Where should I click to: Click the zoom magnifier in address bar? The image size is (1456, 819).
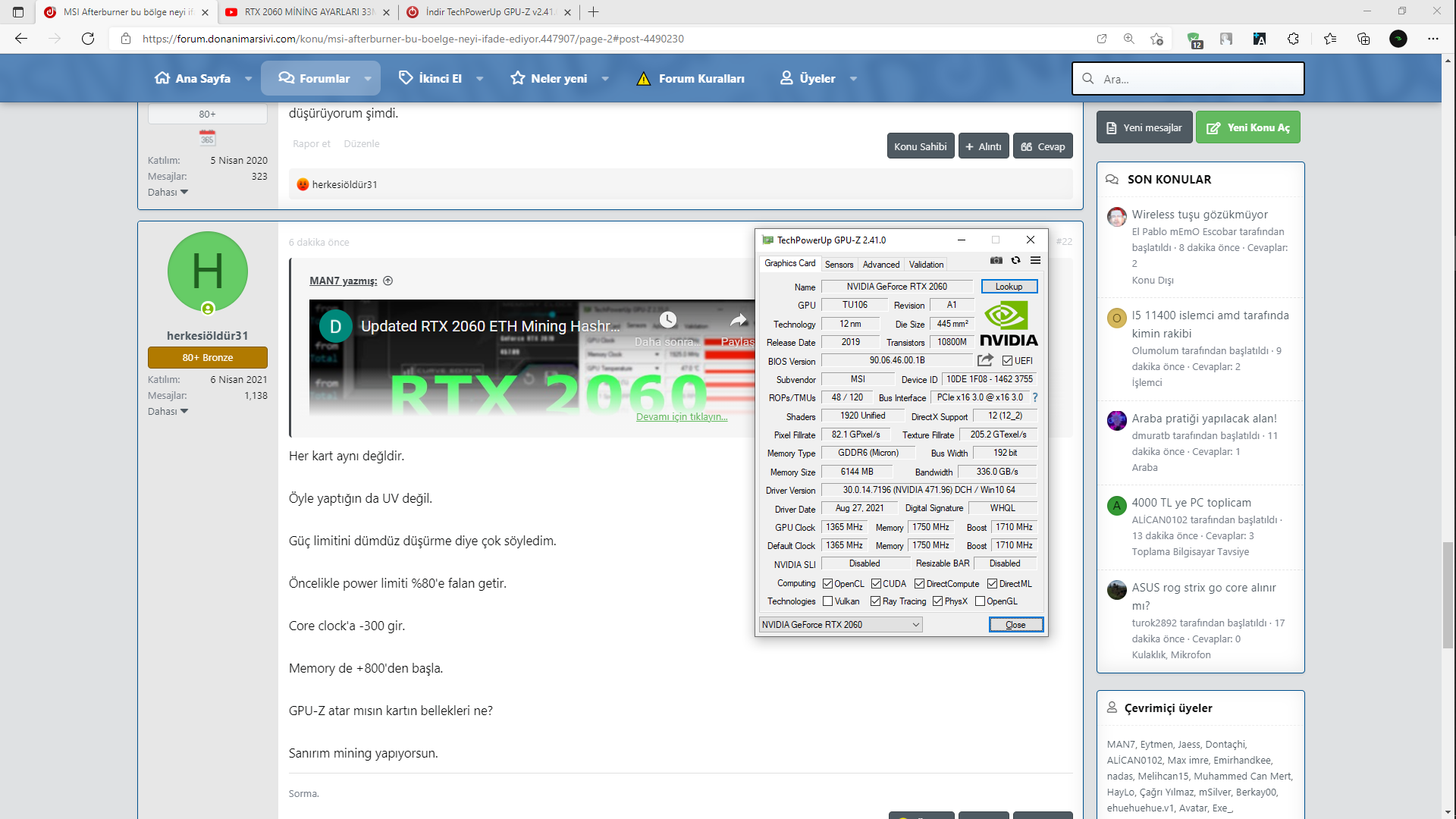tap(1129, 39)
